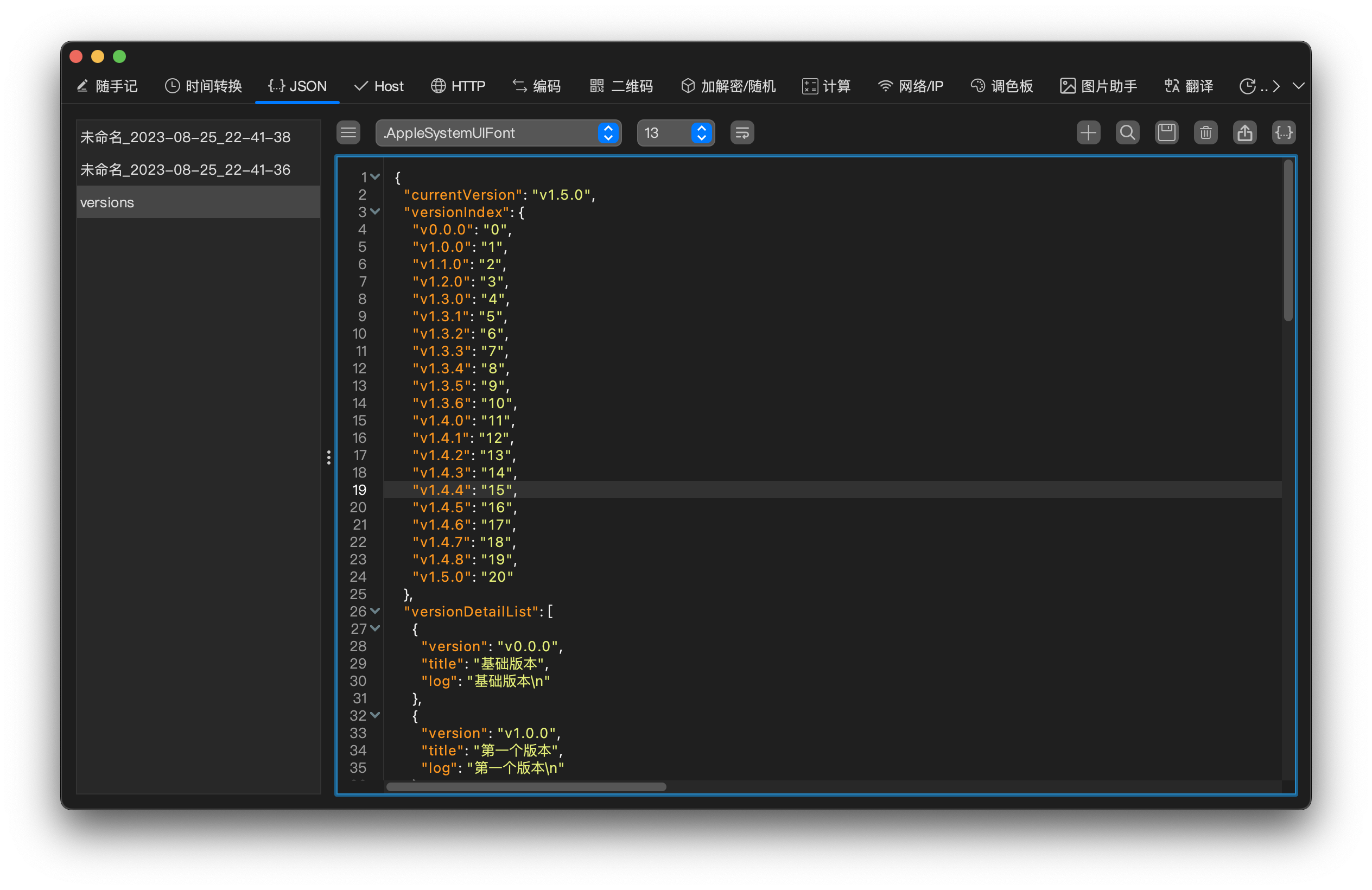The width and height of the screenshot is (1372, 890).
Task: Collapse the root object on line 1
Action: 375,177
